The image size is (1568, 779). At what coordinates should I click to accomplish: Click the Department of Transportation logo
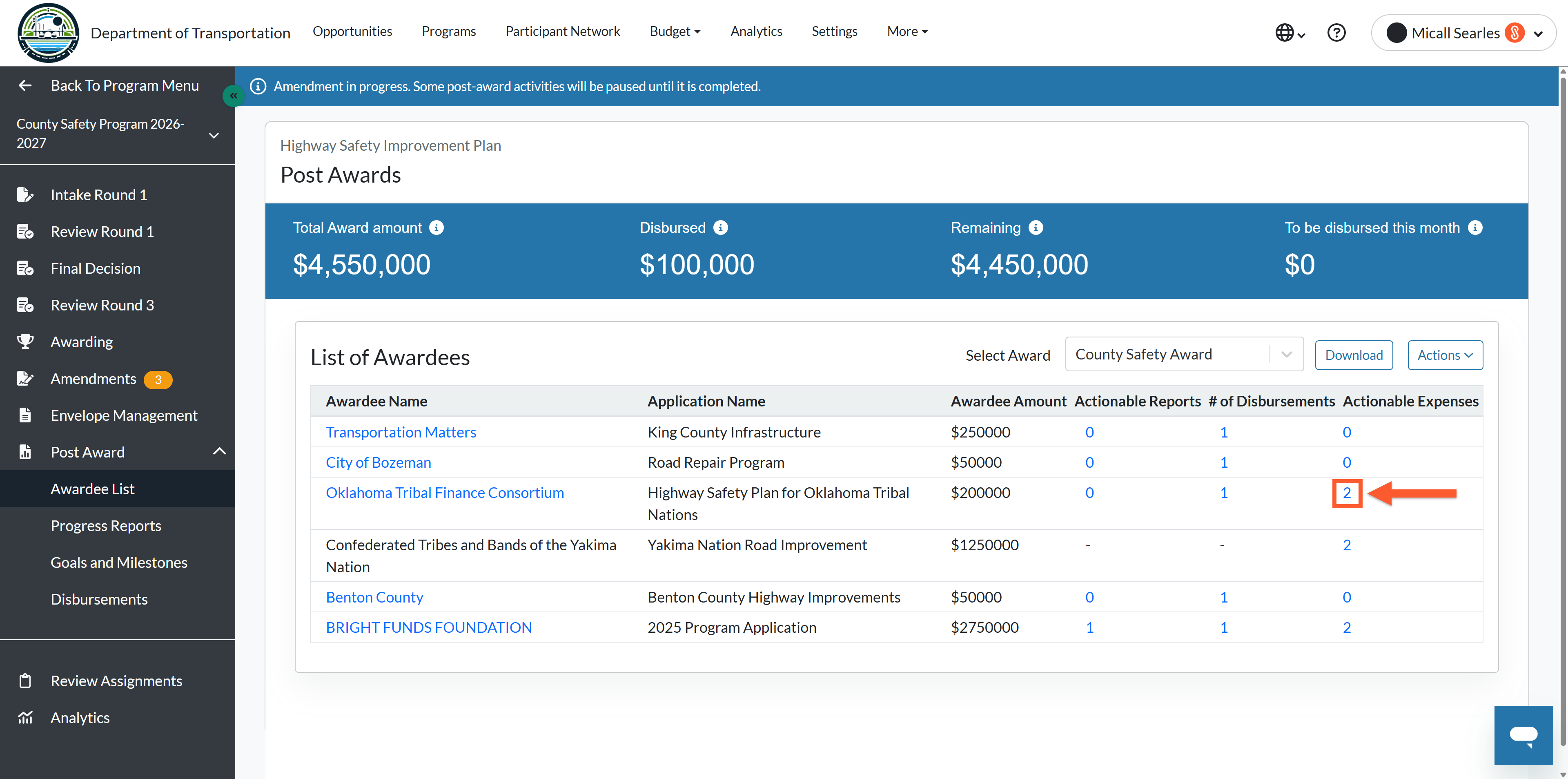pos(48,33)
